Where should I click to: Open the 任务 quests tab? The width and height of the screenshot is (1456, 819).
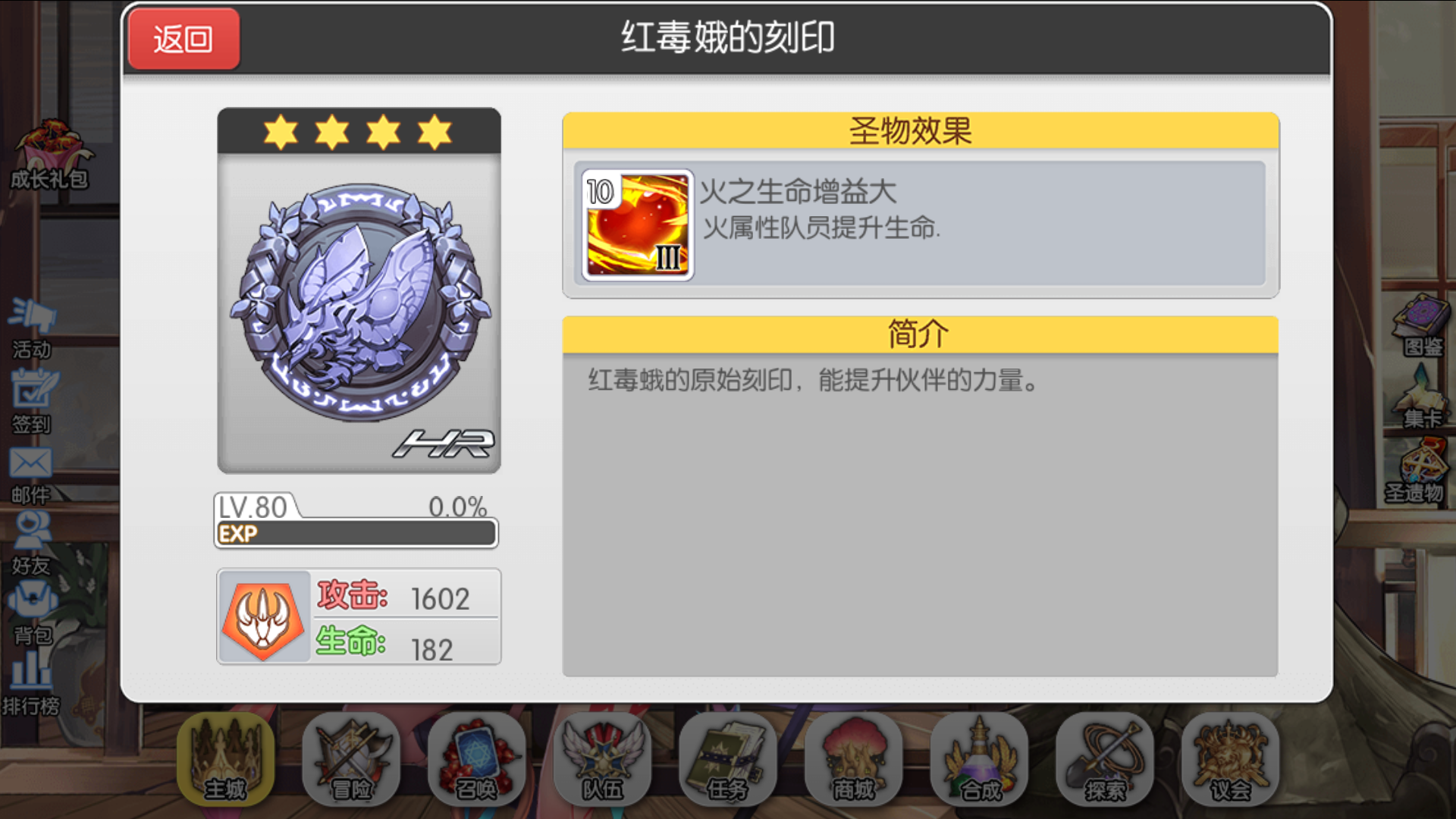[x=728, y=759]
